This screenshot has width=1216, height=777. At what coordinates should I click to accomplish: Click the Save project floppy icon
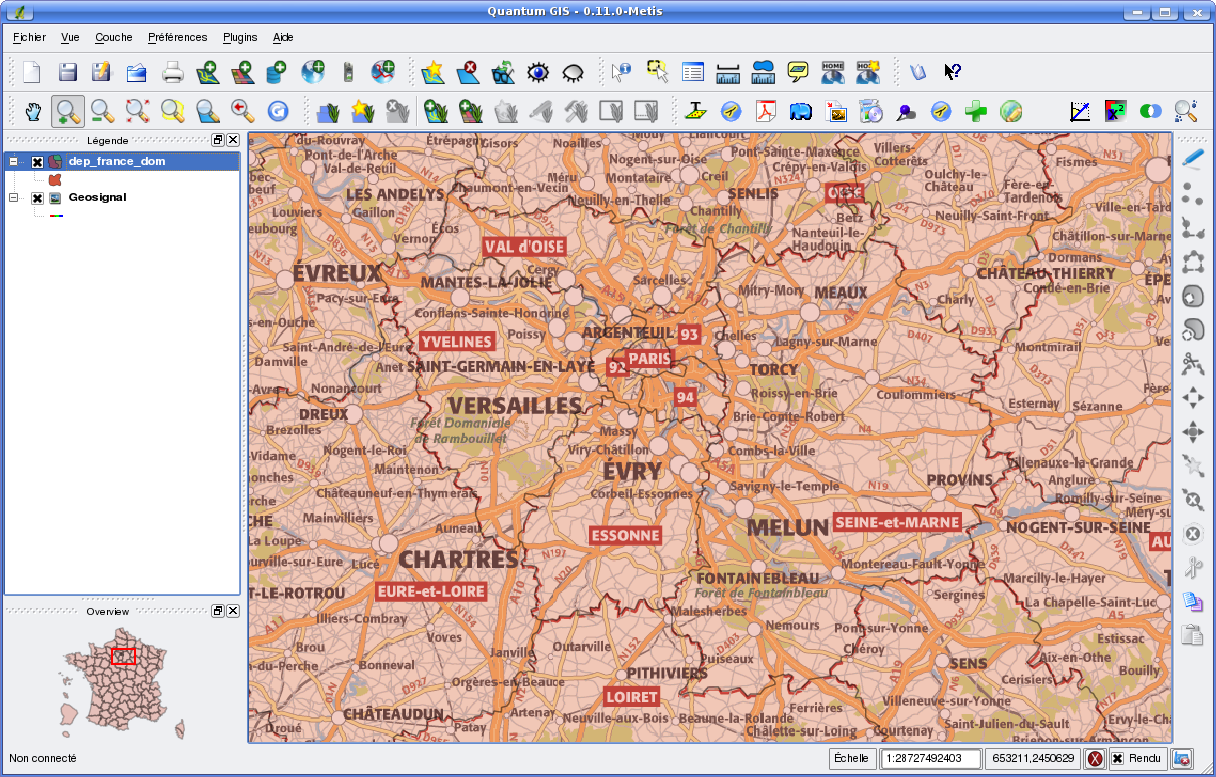(67, 72)
